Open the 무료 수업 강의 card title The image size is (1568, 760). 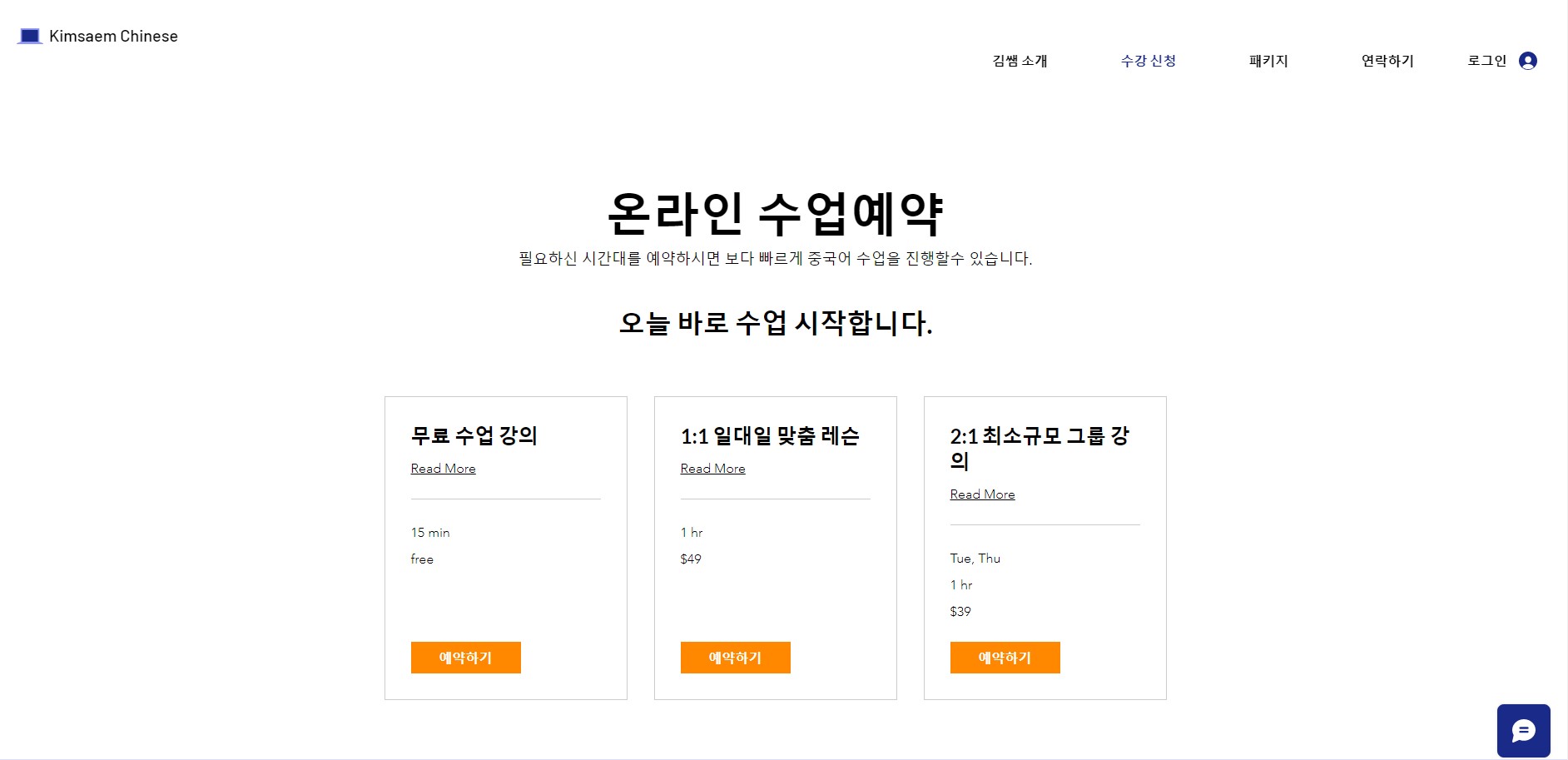[474, 435]
